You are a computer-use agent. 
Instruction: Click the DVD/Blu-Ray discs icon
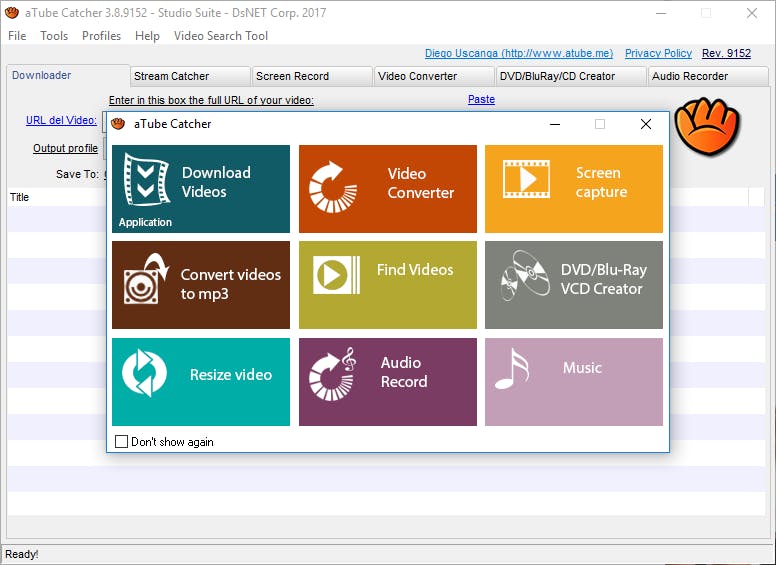point(525,275)
